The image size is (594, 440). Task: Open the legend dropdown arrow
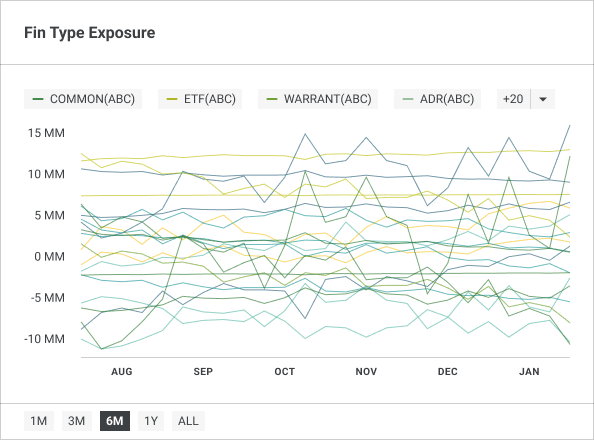click(x=543, y=99)
